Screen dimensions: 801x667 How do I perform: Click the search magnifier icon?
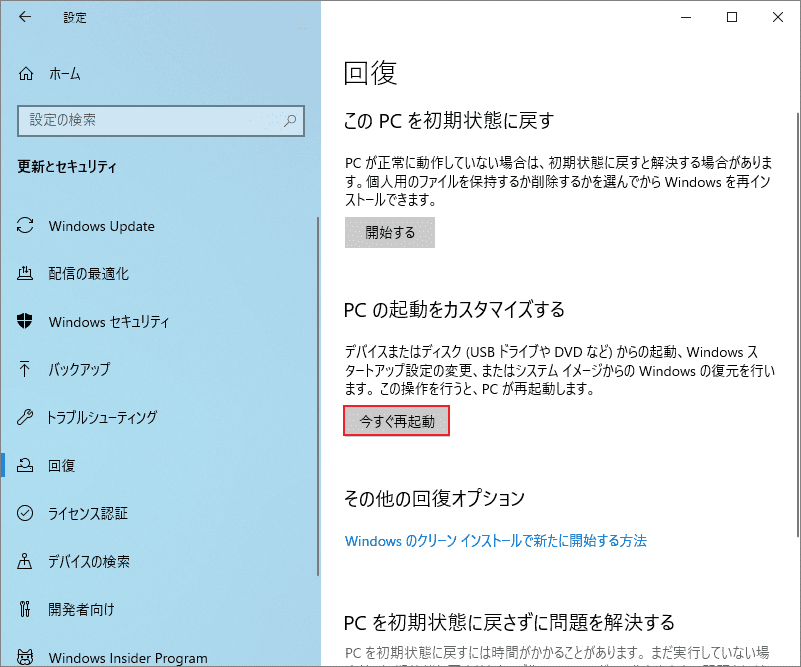pyautogui.click(x=290, y=121)
